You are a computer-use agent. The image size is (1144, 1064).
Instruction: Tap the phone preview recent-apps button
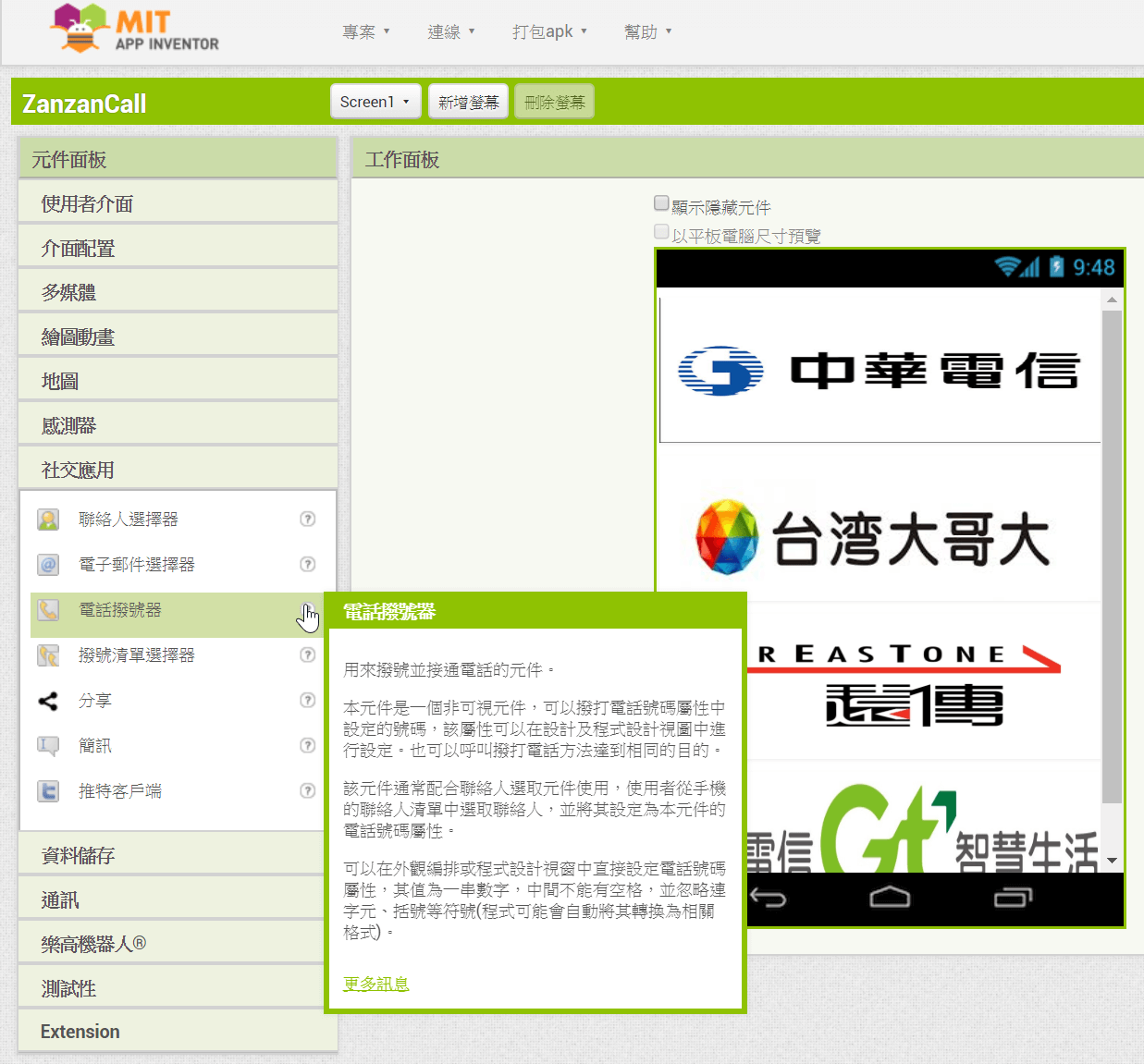point(1013,898)
